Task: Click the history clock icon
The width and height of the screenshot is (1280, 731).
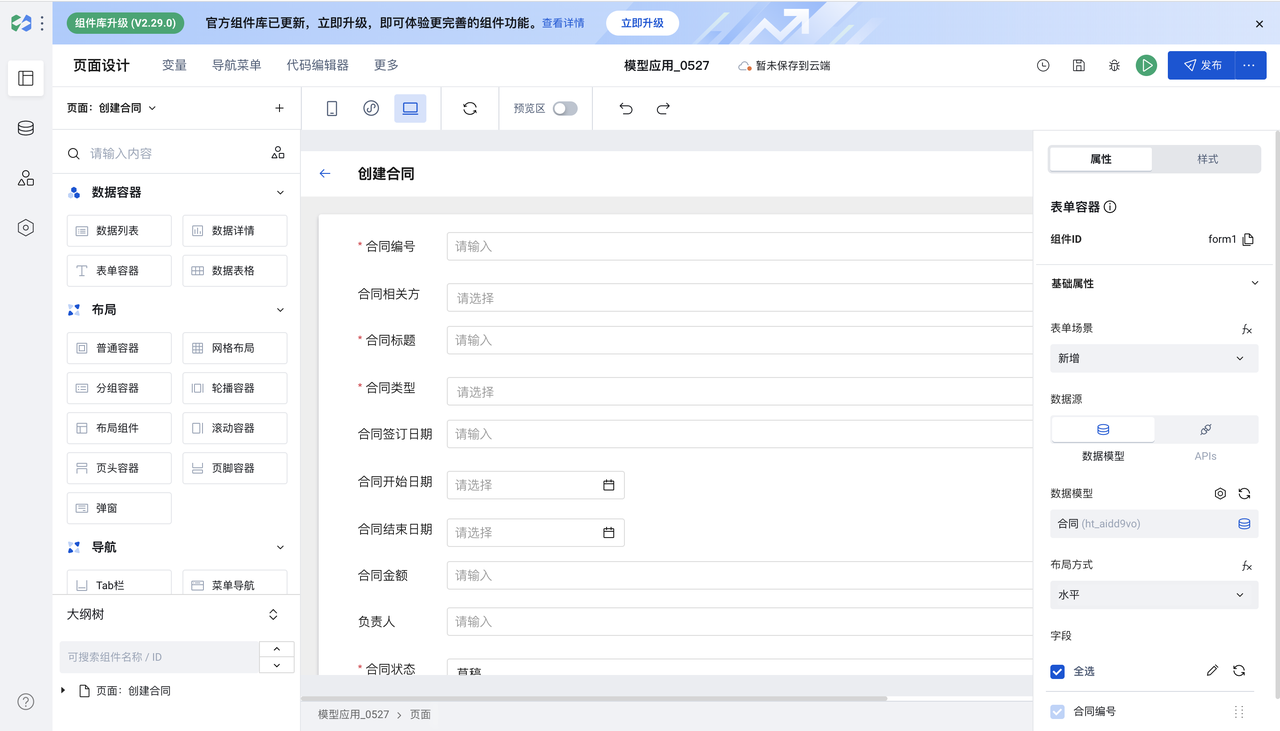Action: point(1043,66)
